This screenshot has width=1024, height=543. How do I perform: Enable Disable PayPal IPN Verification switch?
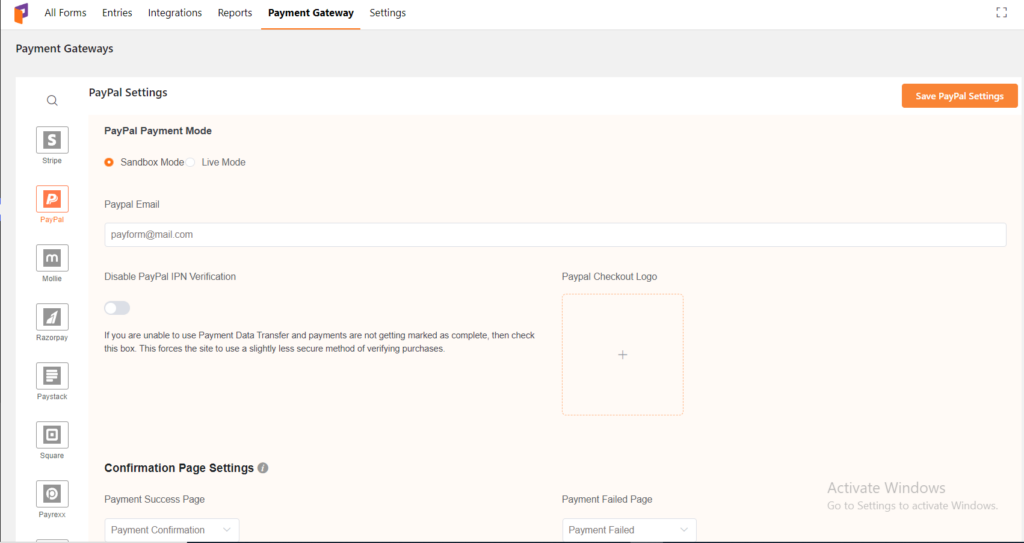(x=118, y=308)
